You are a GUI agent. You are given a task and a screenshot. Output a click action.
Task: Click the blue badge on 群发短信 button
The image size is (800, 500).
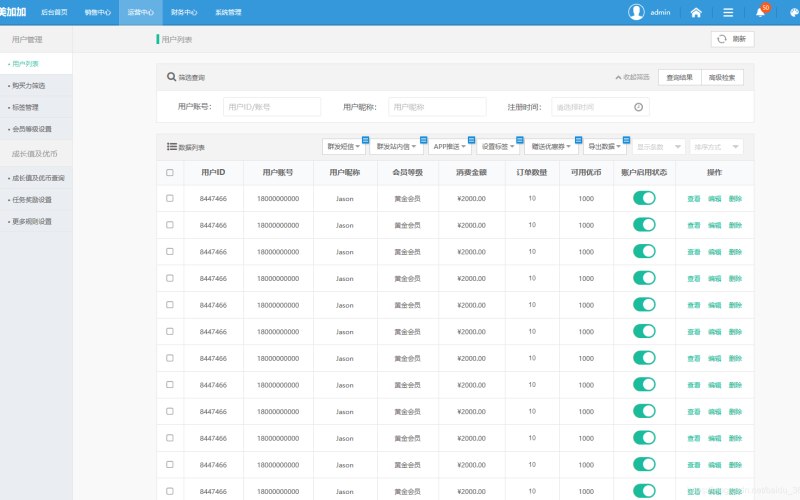tap(365, 140)
